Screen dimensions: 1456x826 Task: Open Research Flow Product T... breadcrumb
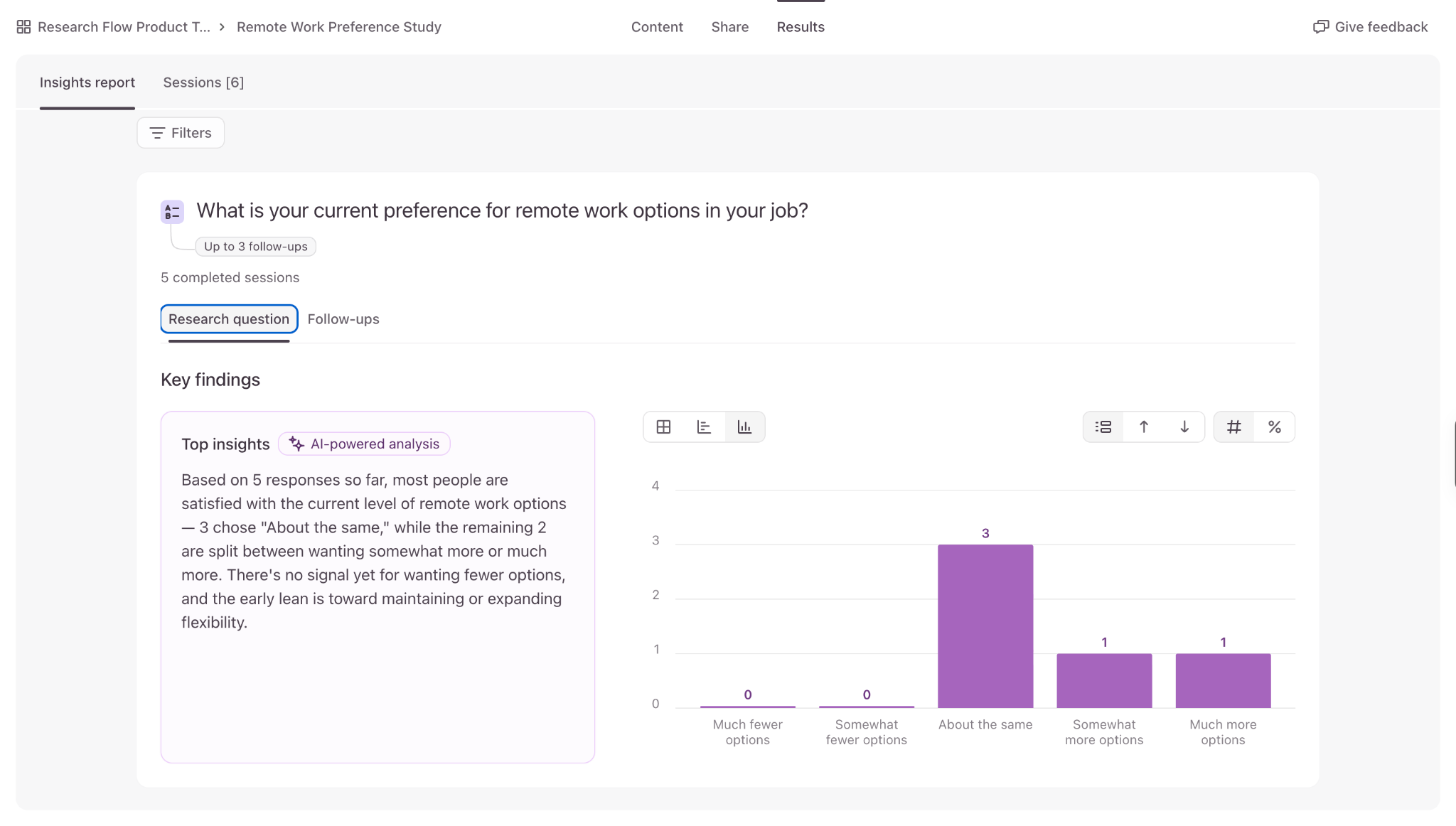pyautogui.click(x=124, y=27)
